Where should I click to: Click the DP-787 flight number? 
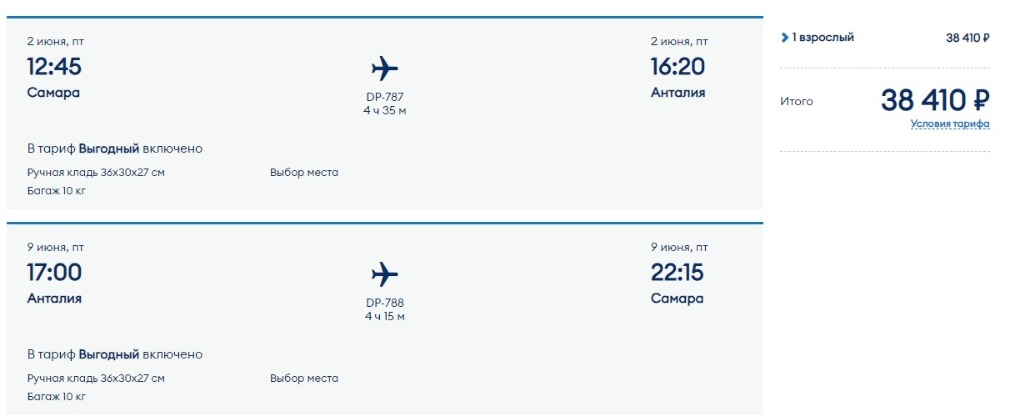pyautogui.click(x=385, y=97)
